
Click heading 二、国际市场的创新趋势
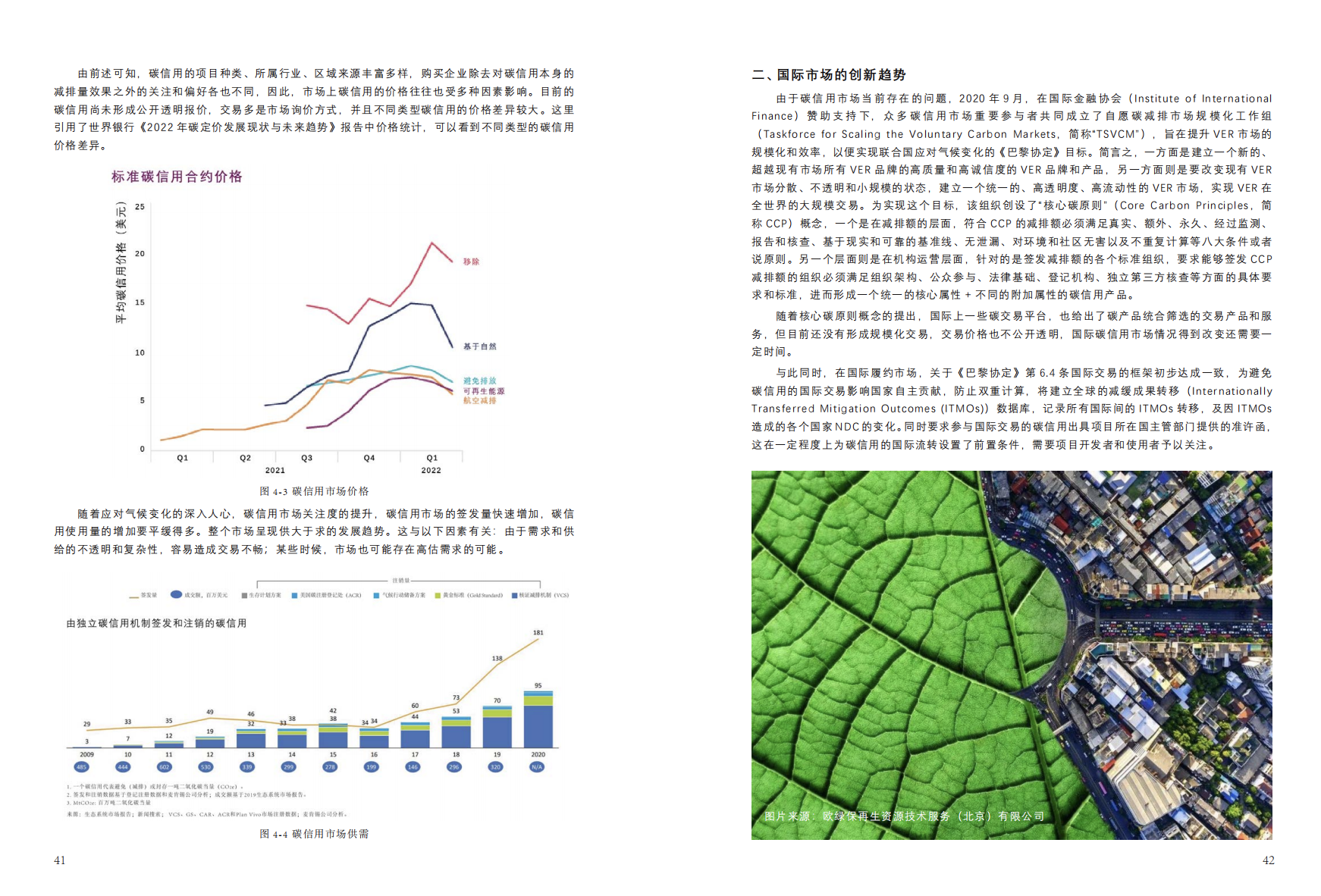[x=828, y=75]
